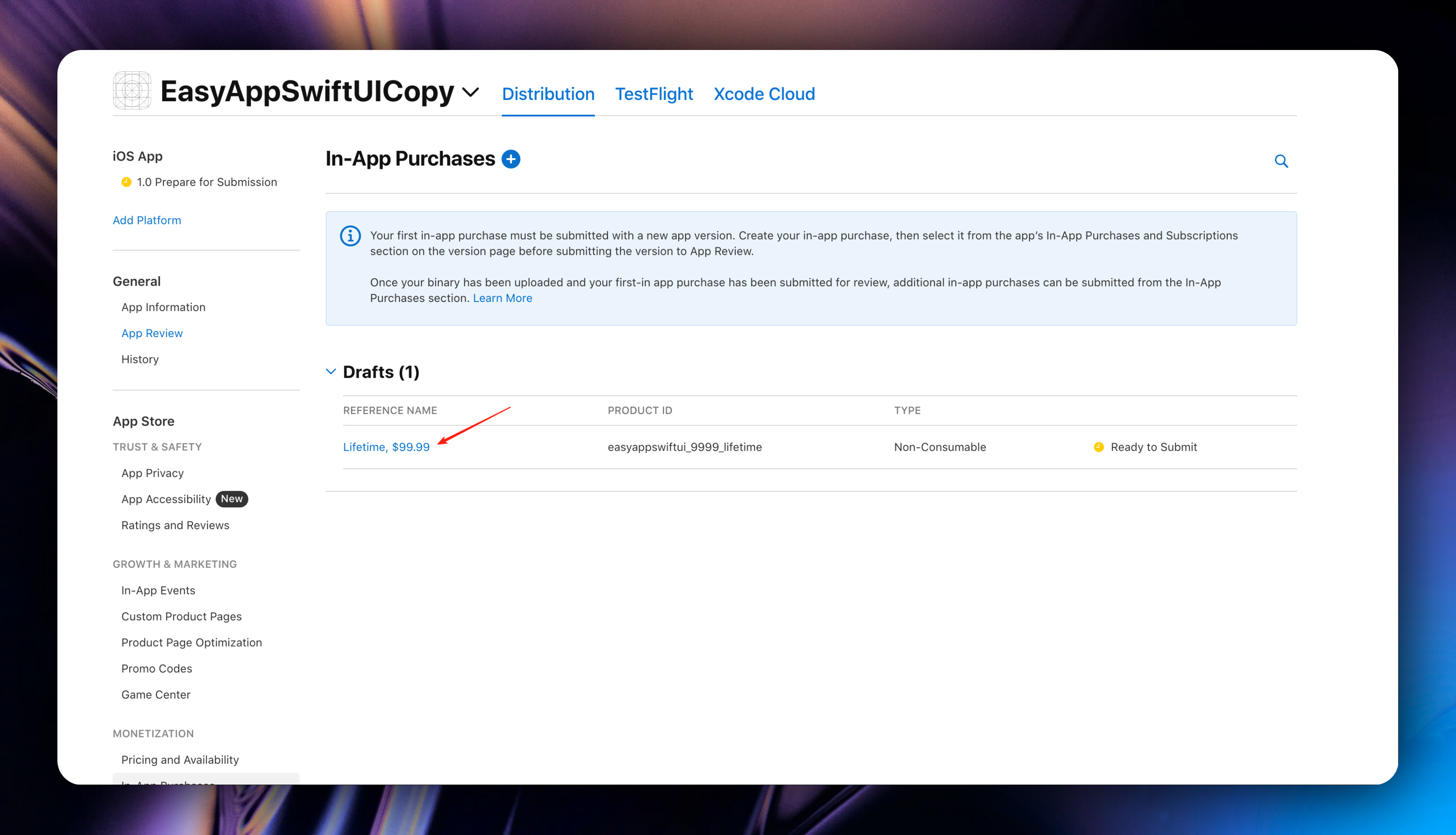Open App Review in the sidebar
The height and width of the screenshot is (835, 1456).
(x=152, y=333)
